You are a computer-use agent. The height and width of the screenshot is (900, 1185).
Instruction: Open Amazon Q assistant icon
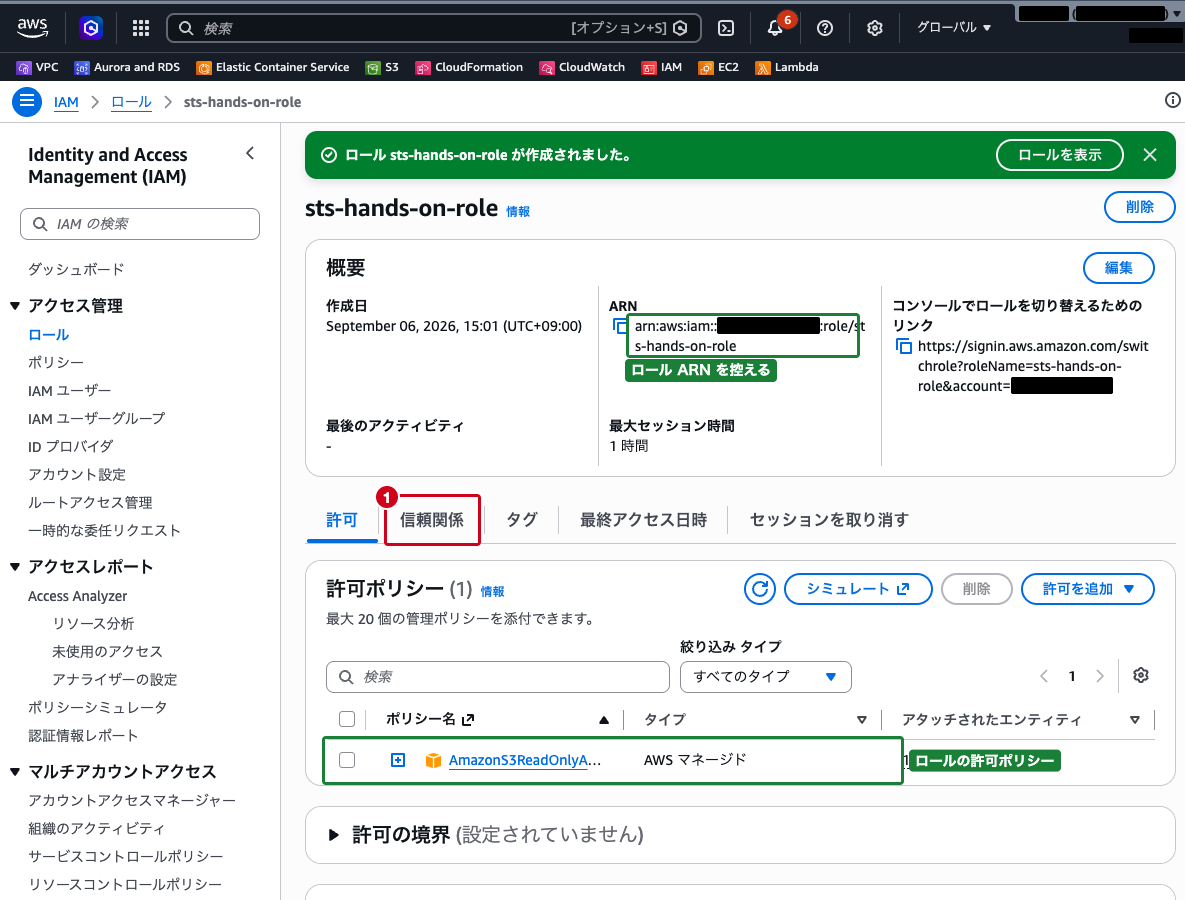click(x=91, y=28)
